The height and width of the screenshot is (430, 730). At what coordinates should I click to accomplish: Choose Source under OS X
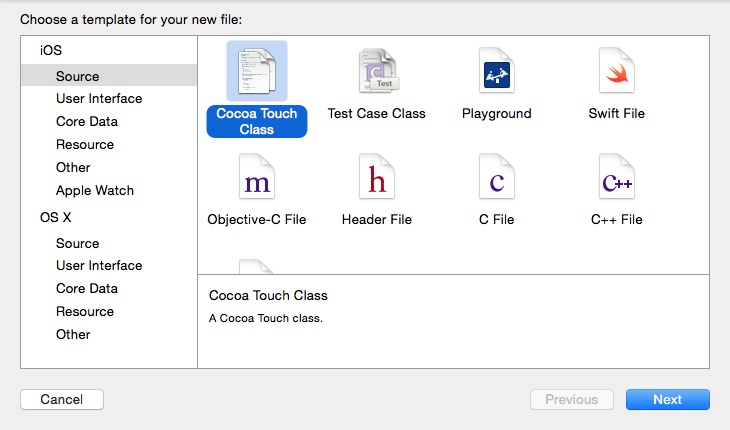tap(78, 243)
